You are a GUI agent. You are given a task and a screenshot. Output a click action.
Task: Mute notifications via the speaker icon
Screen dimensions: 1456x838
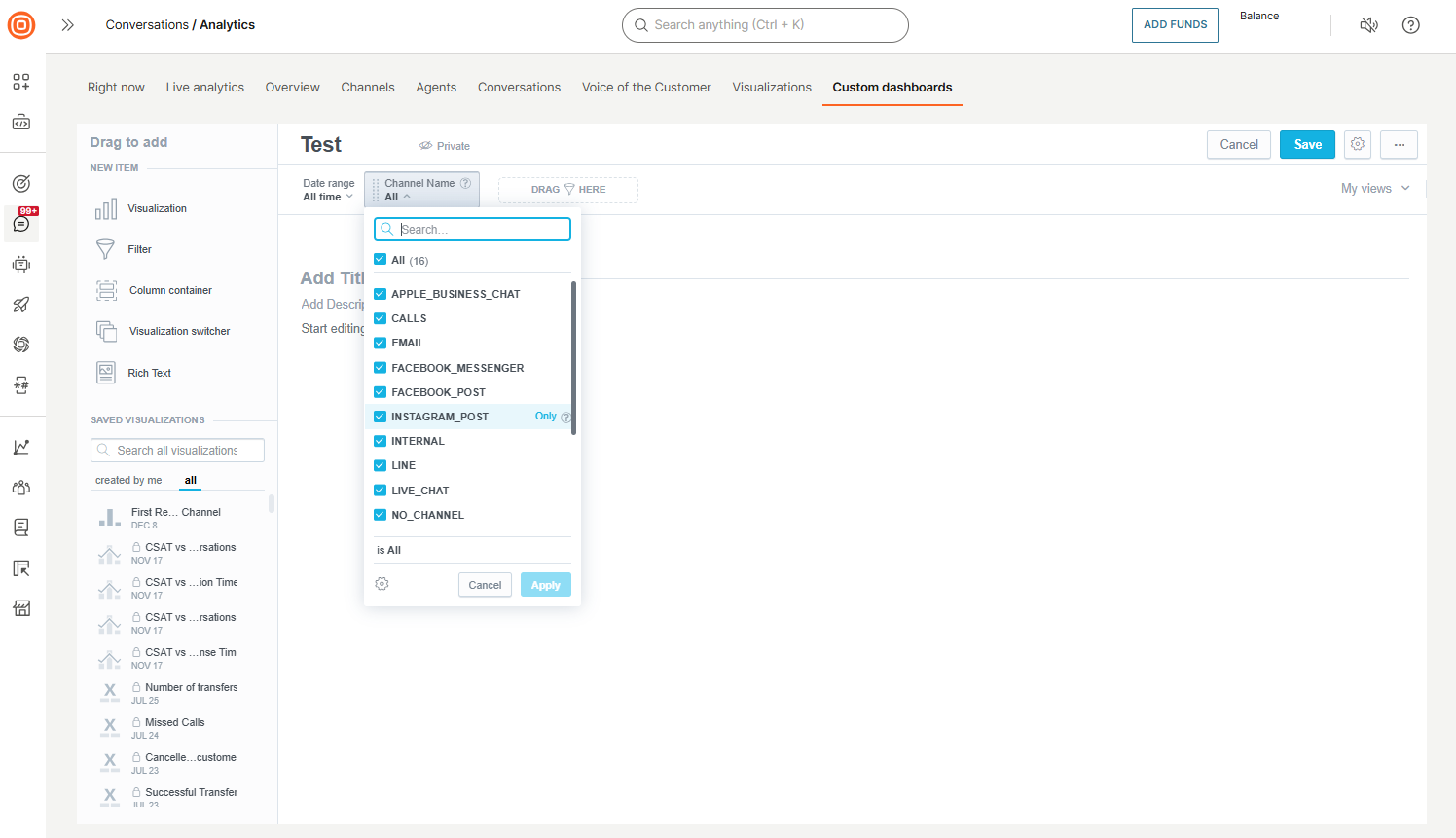click(1368, 25)
